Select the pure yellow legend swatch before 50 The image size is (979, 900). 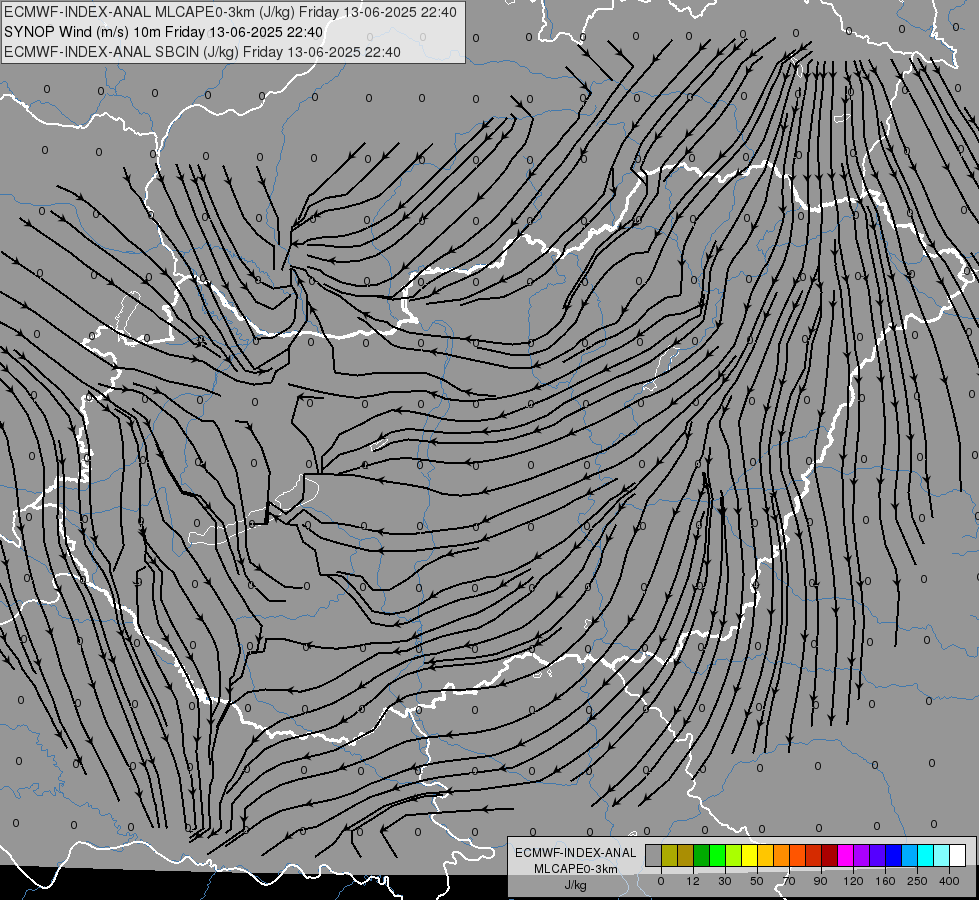[x=750, y=855]
